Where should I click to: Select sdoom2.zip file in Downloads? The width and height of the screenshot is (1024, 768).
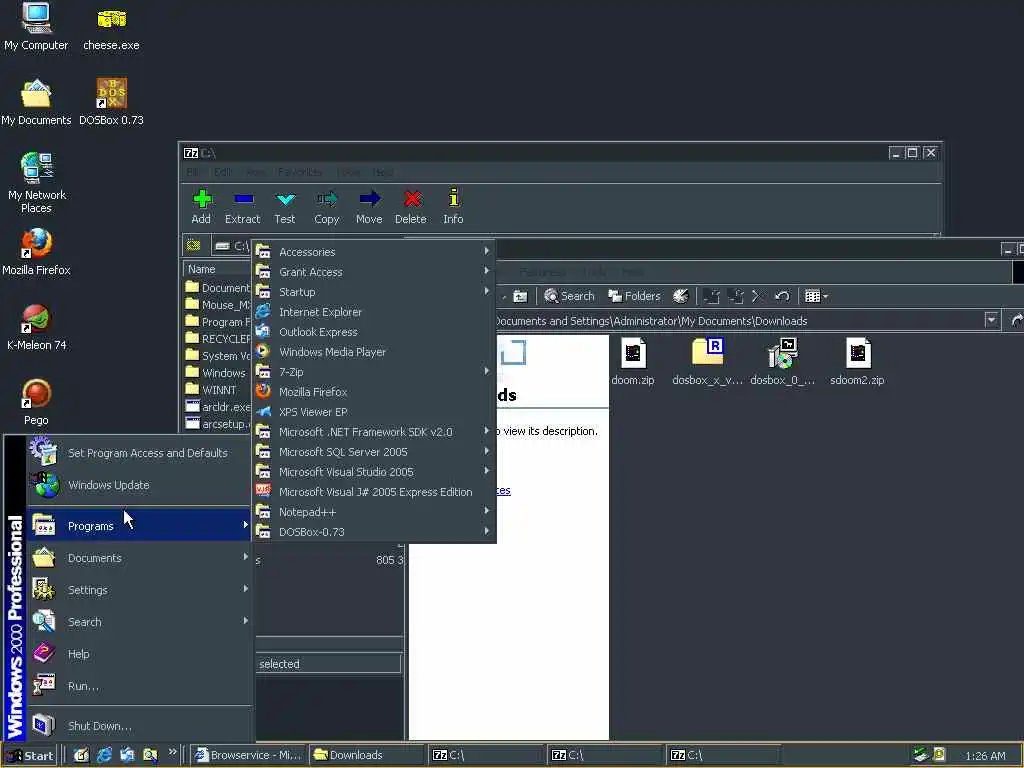coord(857,362)
